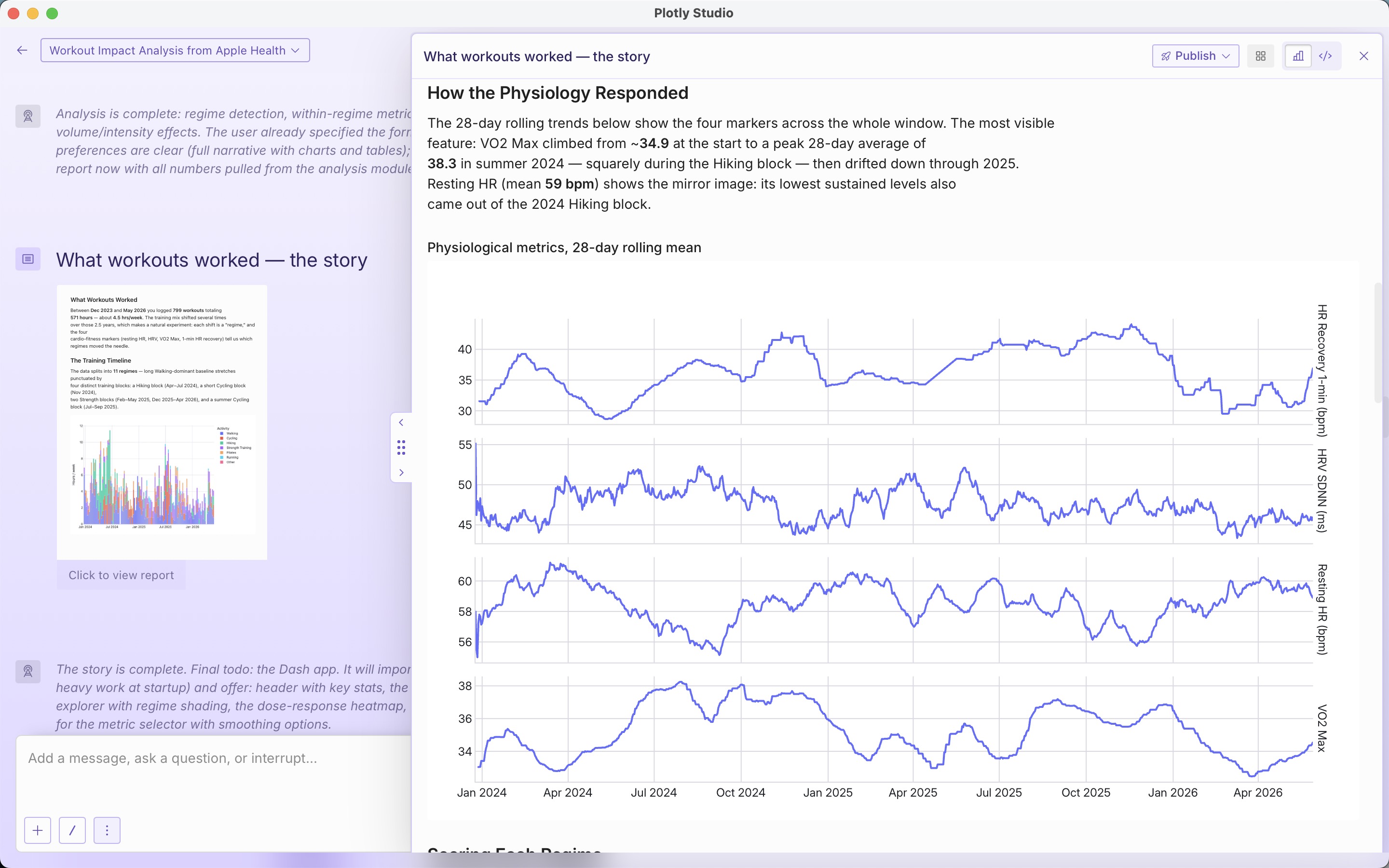Click the 'Click to view report' button
The height and width of the screenshot is (868, 1389).
tap(121, 575)
